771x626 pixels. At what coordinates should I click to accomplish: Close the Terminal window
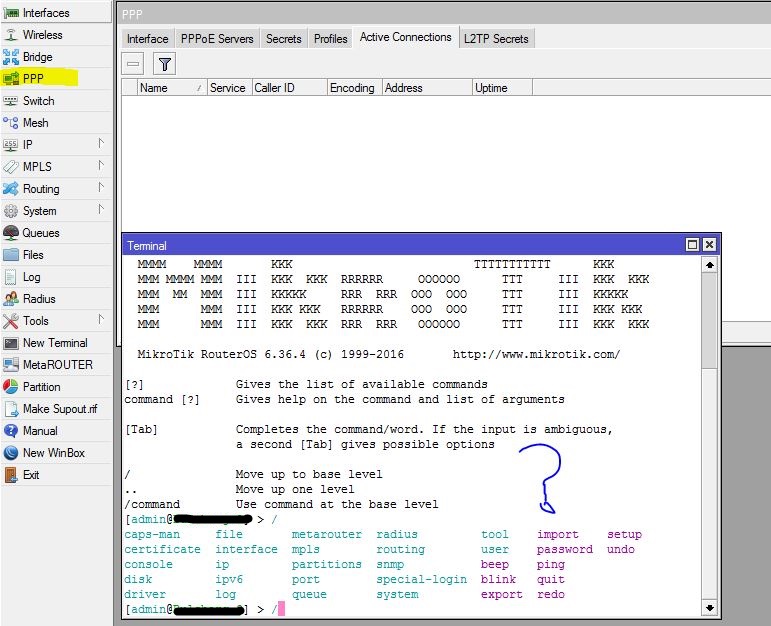709,244
